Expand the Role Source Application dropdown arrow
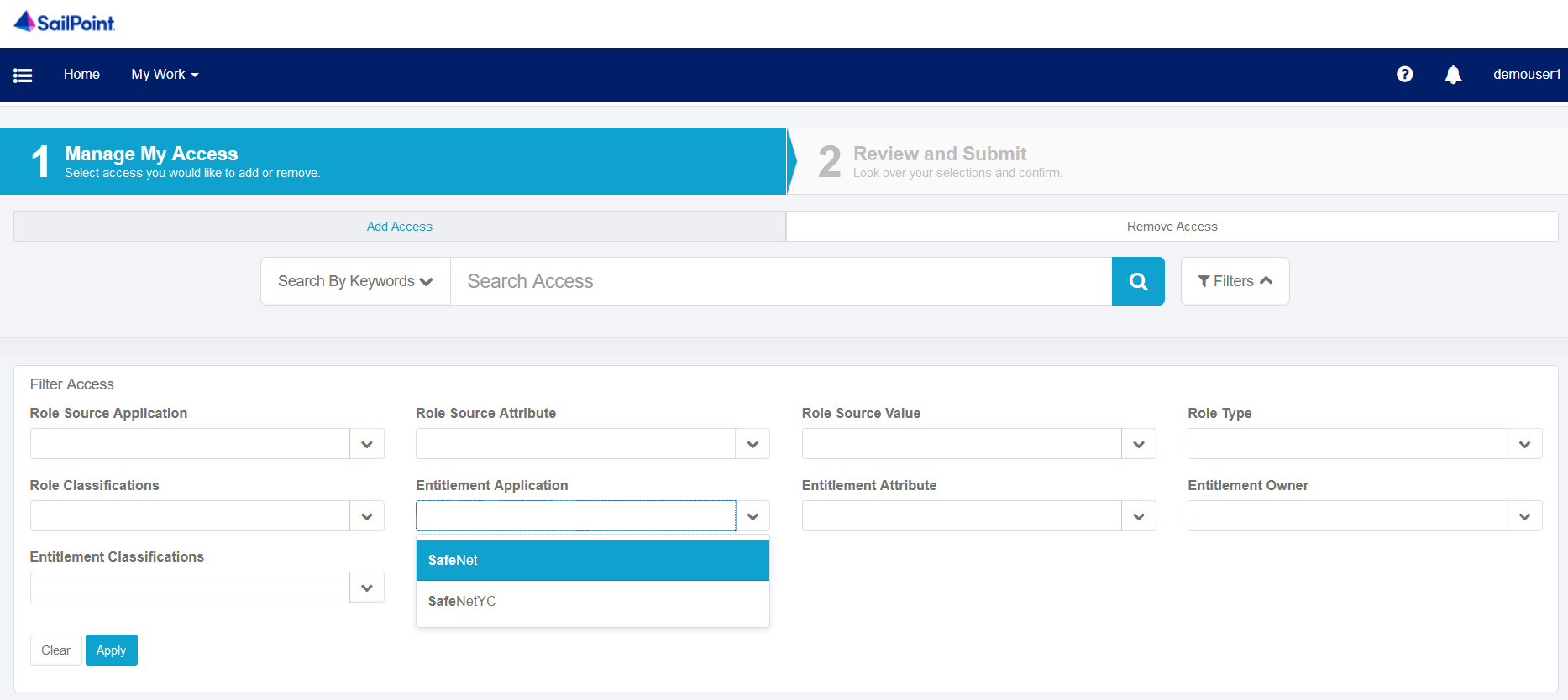The image size is (1568, 700). pyautogui.click(x=367, y=444)
